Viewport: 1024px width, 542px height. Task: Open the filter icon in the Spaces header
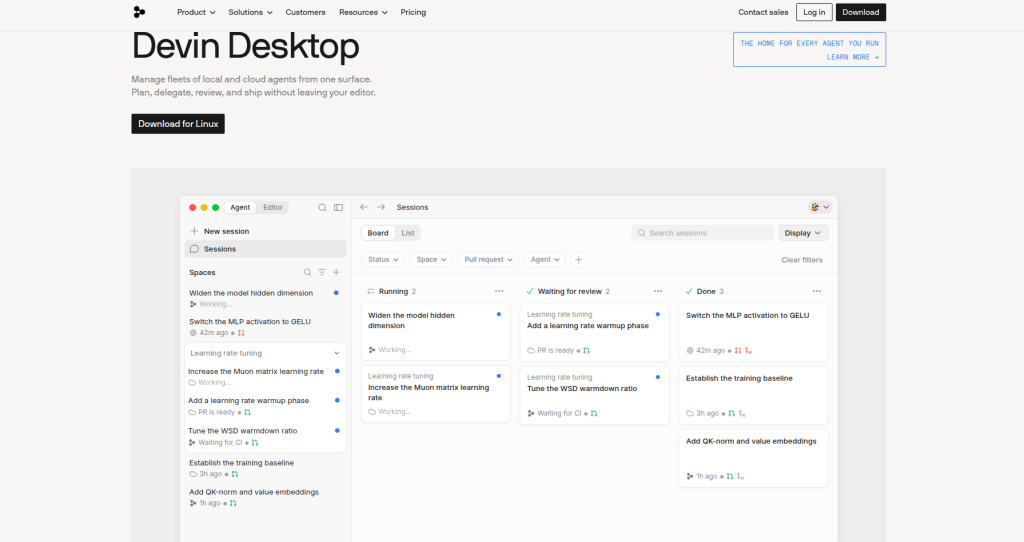tap(322, 272)
